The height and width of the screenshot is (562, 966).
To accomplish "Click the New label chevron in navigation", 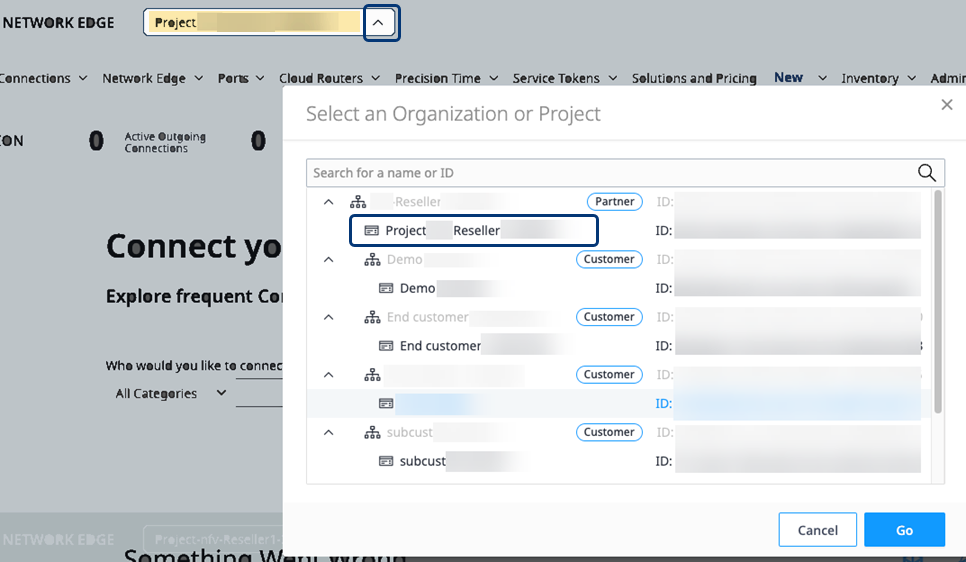I will coord(822,78).
